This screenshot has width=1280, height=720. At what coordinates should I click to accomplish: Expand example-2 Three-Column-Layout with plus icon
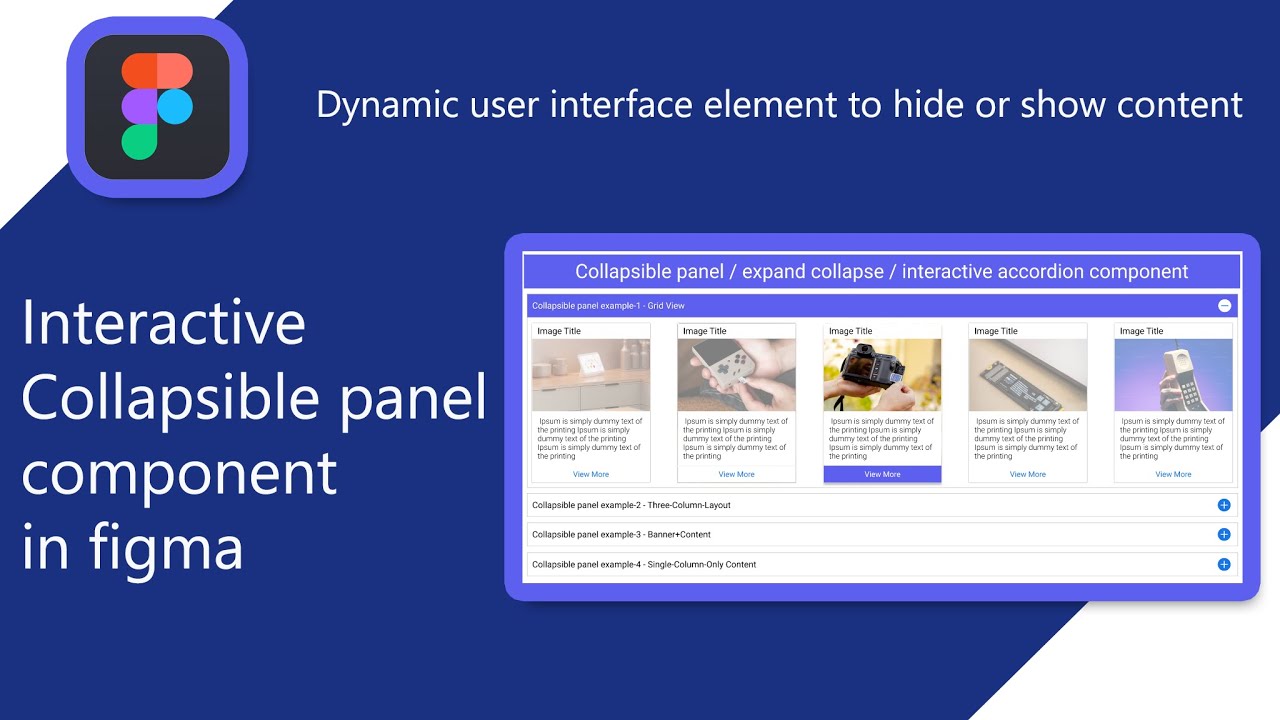click(x=1224, y=505)
